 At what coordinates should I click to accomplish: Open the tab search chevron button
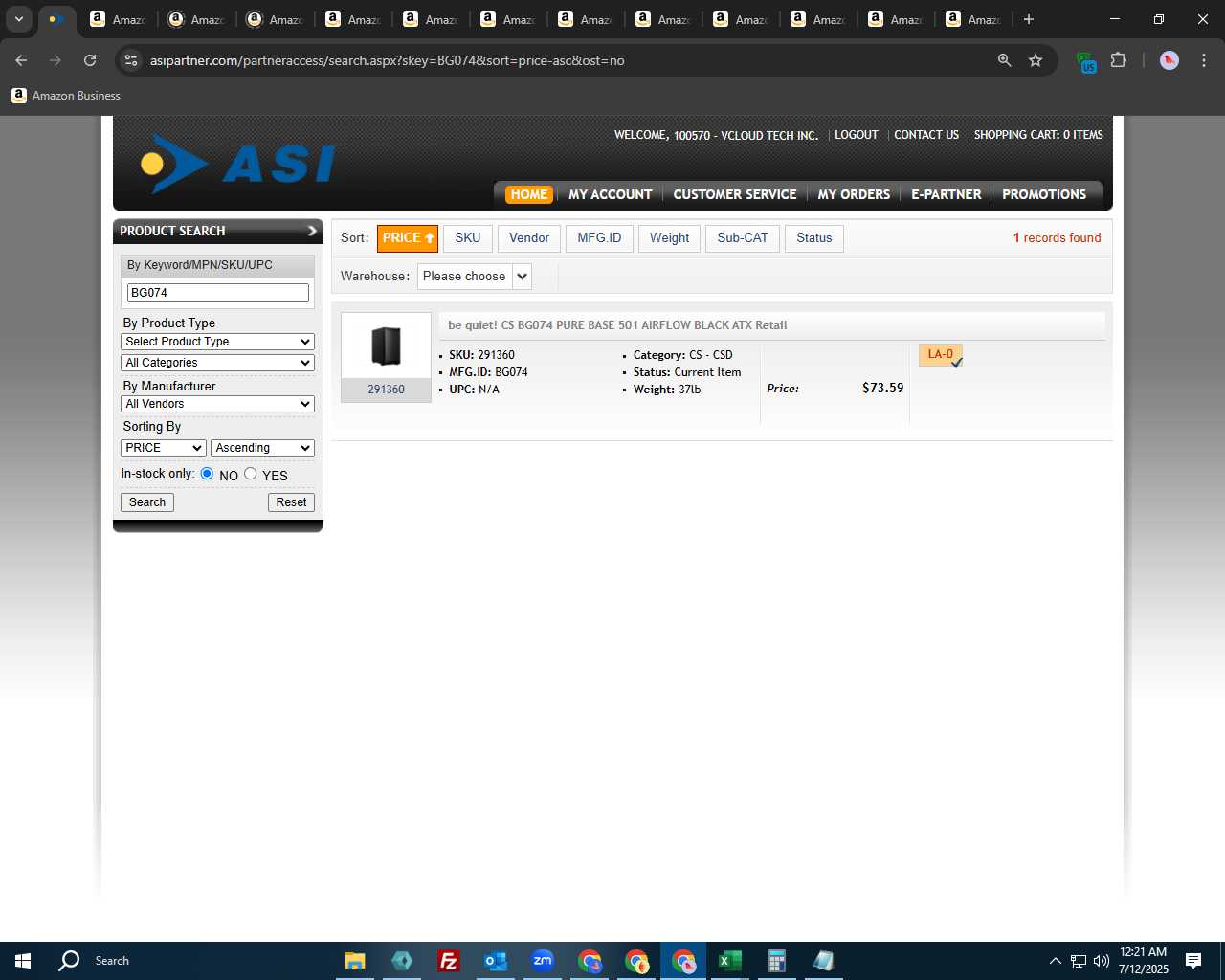pos(19,19)
